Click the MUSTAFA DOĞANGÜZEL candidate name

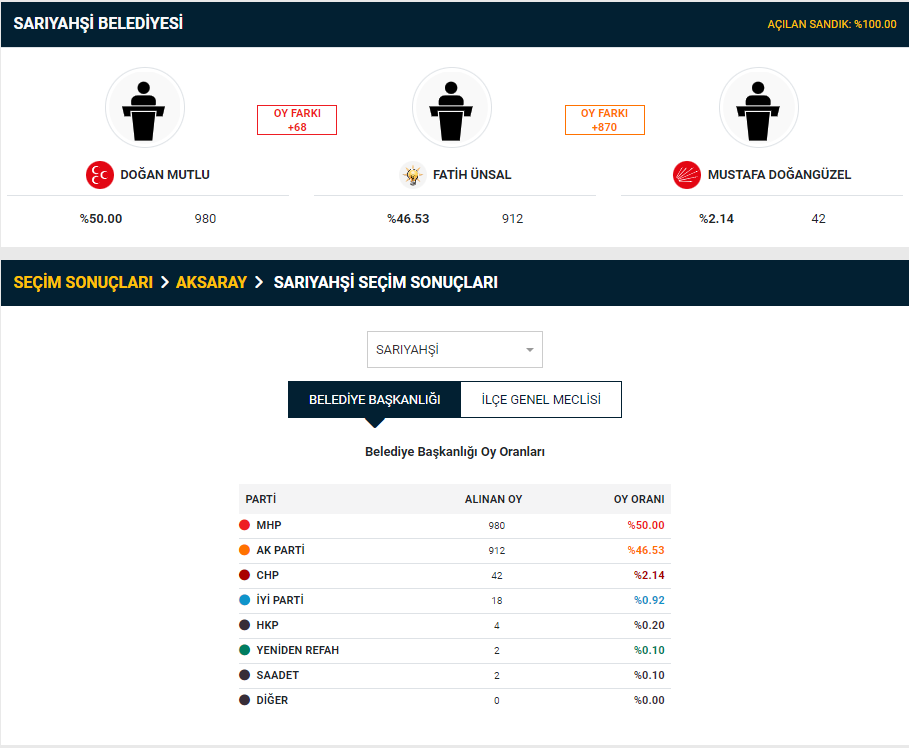click(779, 175)
